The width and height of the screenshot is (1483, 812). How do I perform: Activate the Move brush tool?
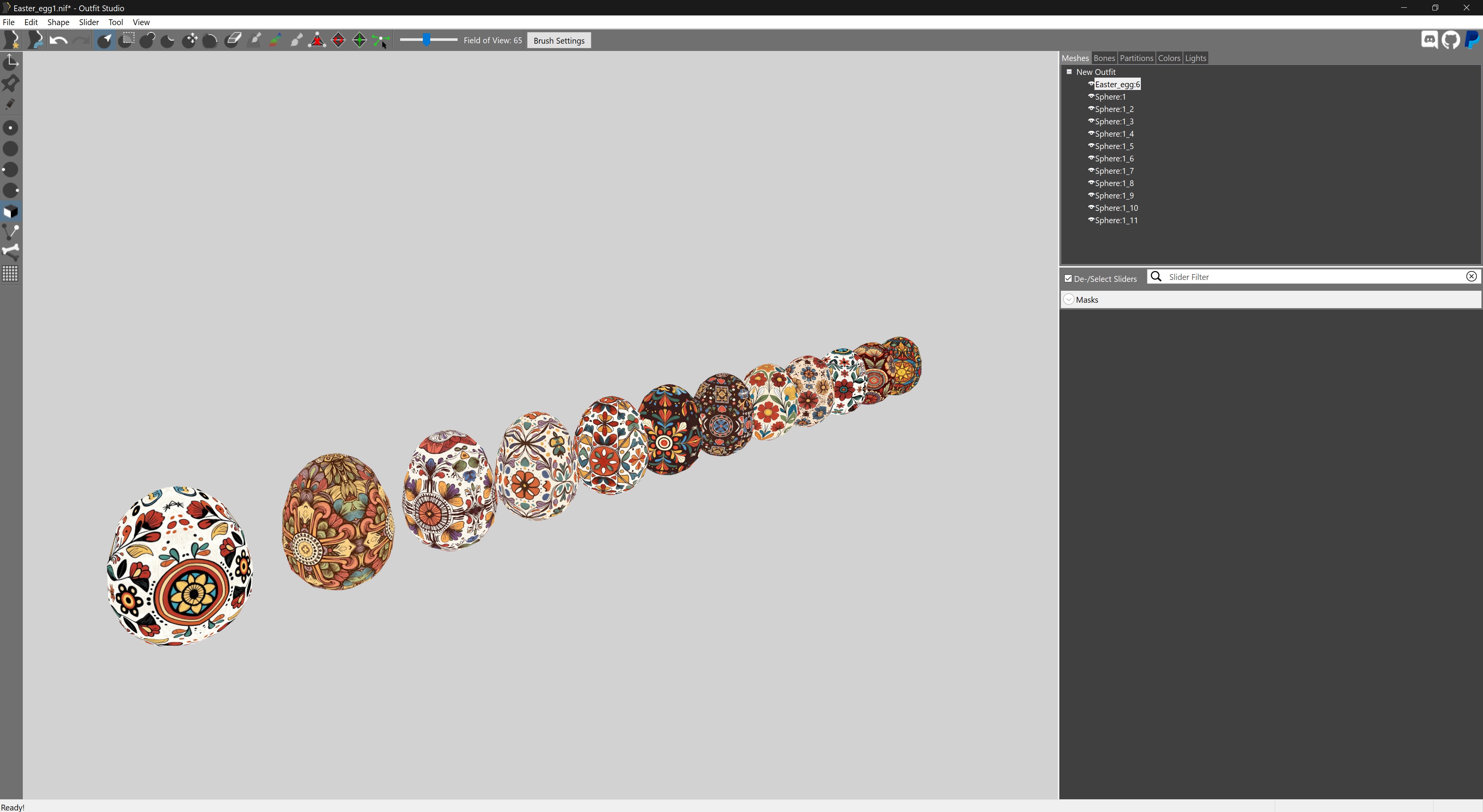189,40
